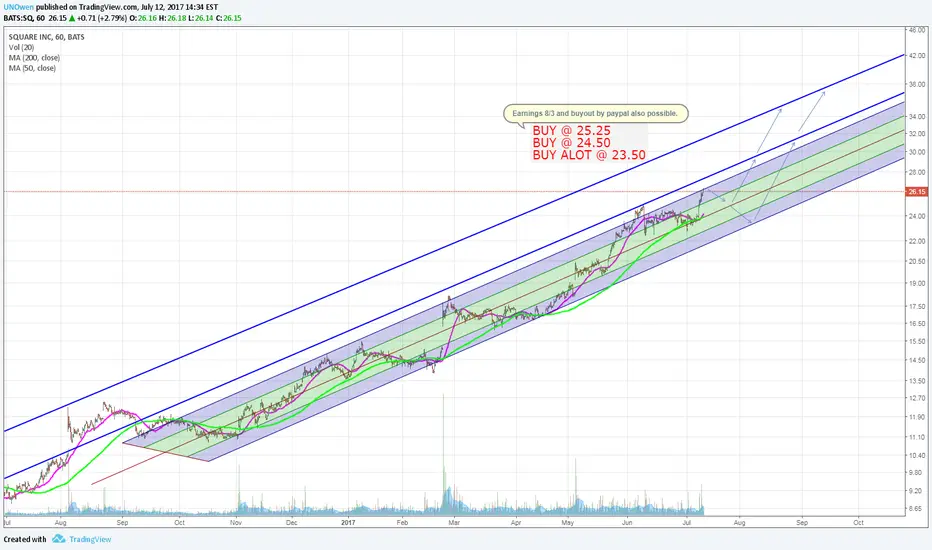Click the 16.50 price axis label
Screen dimensions: 932x550
pos(917,323)
